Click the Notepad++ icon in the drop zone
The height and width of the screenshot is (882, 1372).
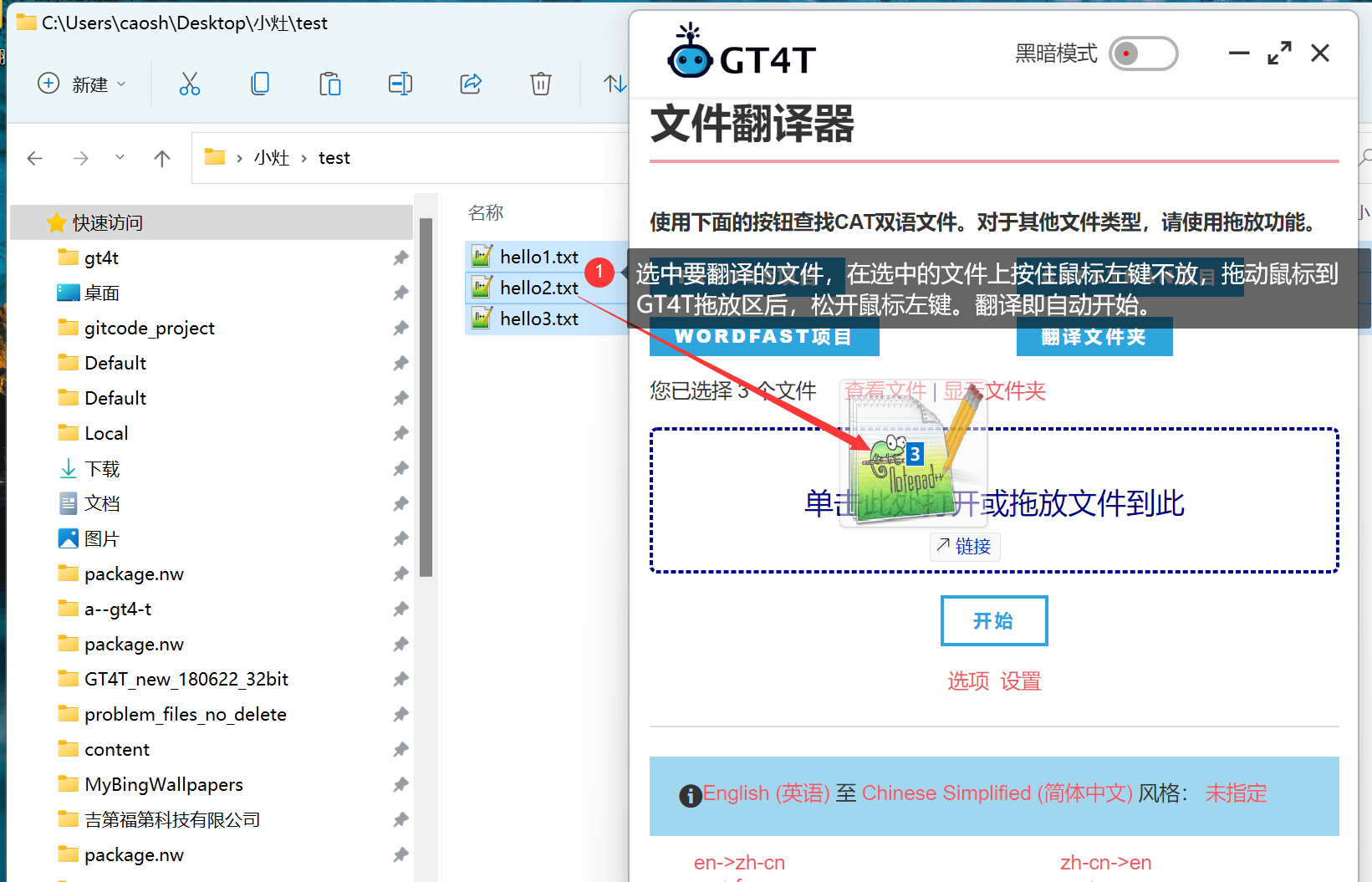(x=911, y=451)
